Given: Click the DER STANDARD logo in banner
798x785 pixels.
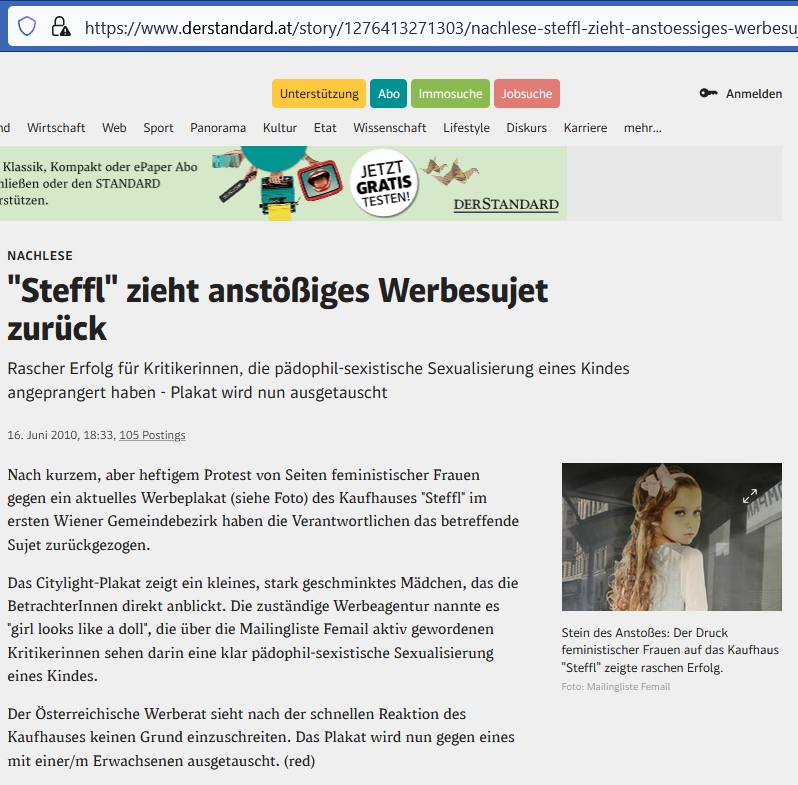Looking at the screenshot, I should point(505,204).
